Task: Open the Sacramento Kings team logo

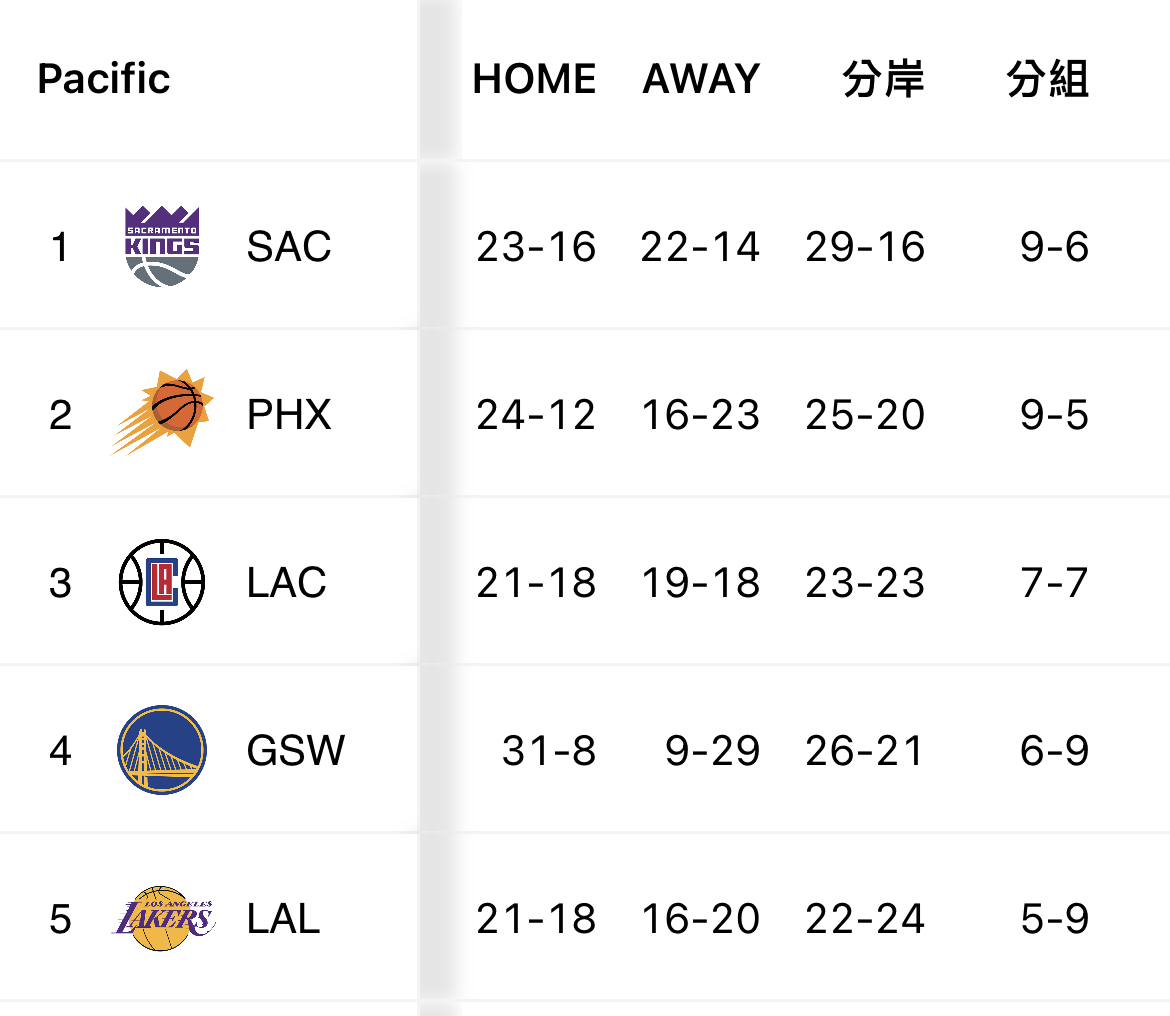Action: pos(162,246)
